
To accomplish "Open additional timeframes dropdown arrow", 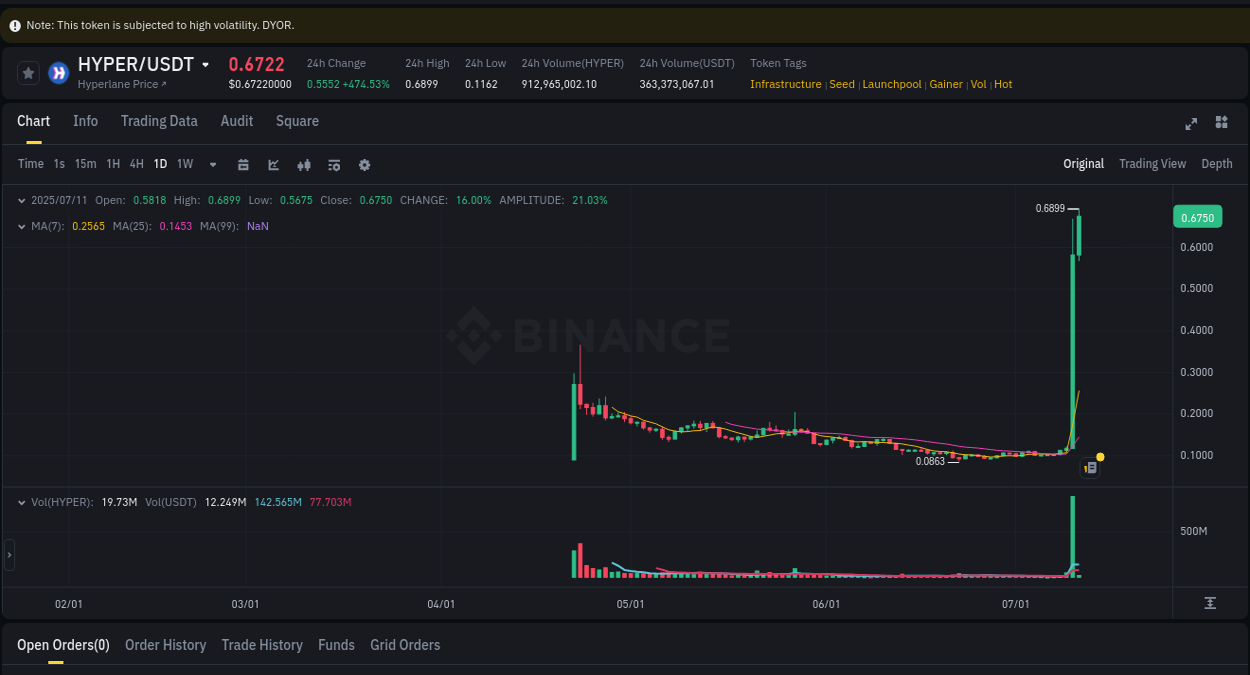I will [x=212, y=164].
